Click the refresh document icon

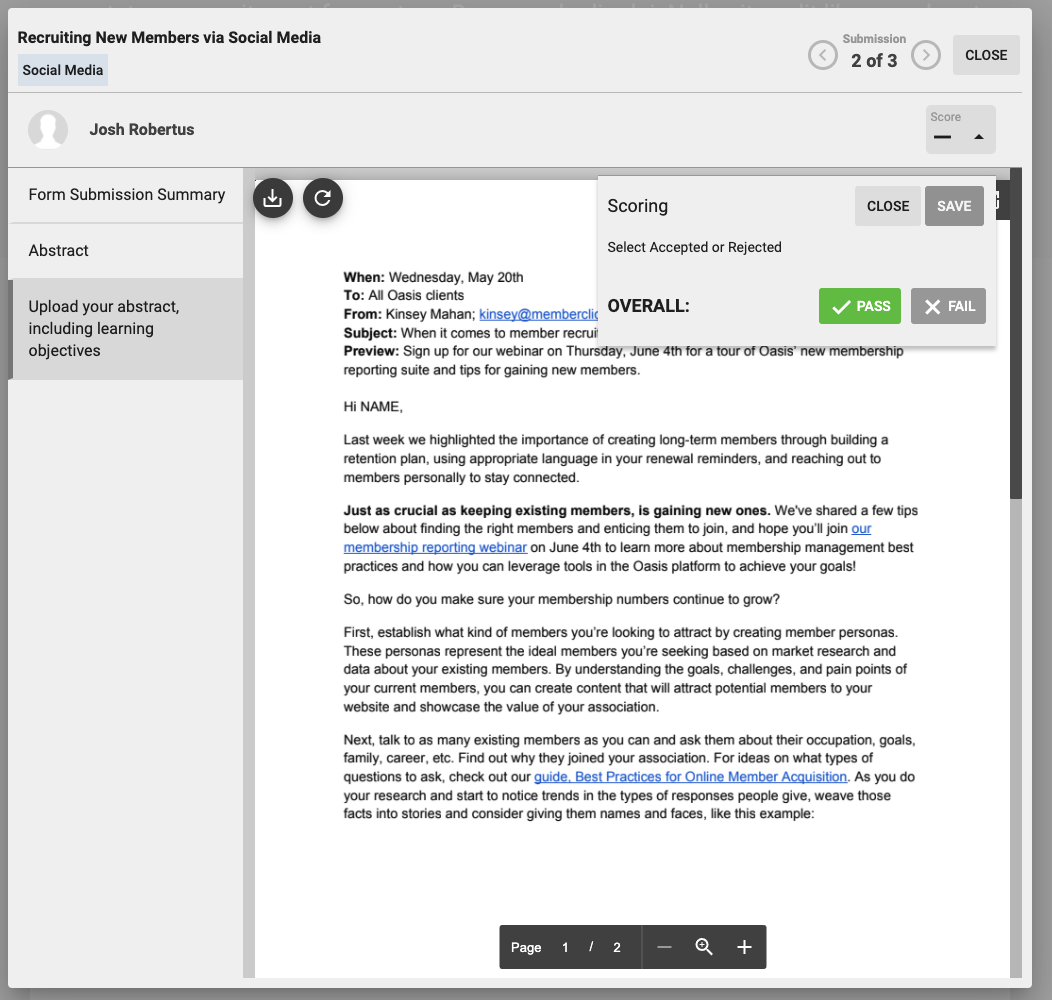coord(323,198)
